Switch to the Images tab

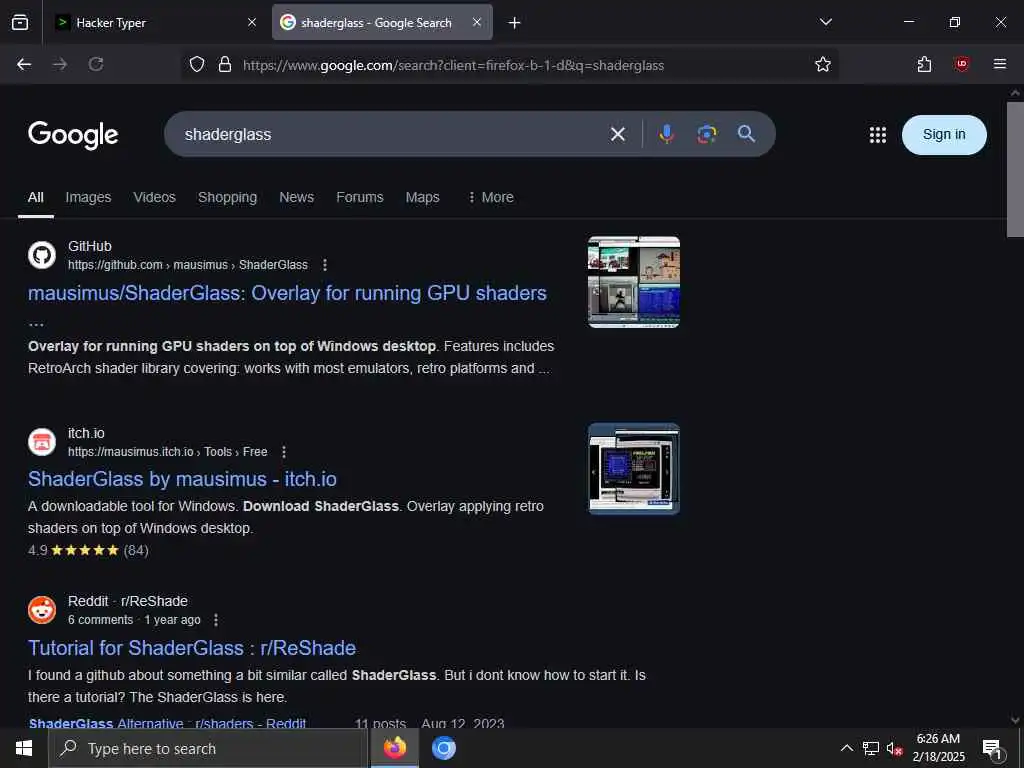(88, 197)
